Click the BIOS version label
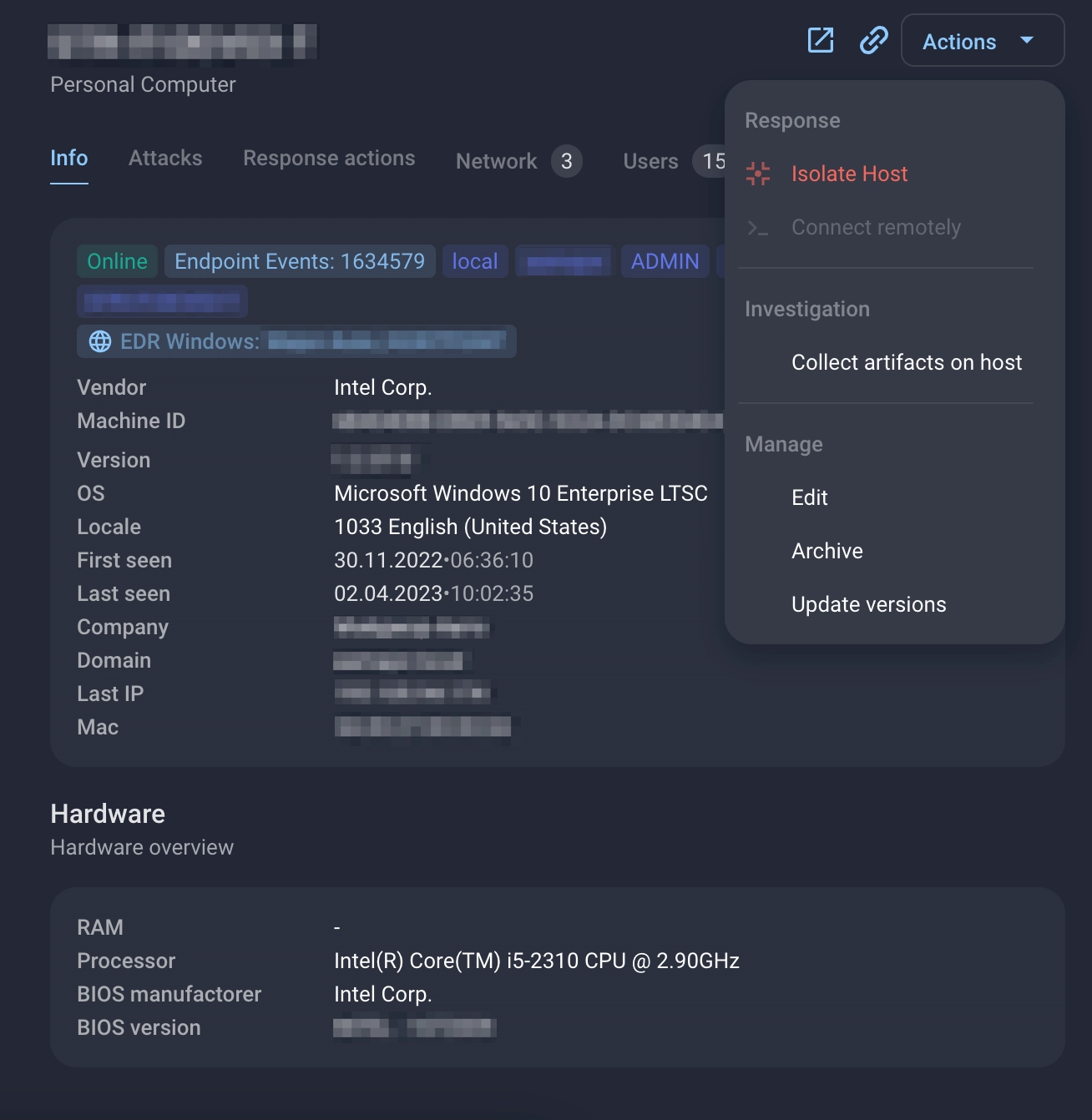Viewport: 1092px width, 1120px height. (x=139, y=1027)
